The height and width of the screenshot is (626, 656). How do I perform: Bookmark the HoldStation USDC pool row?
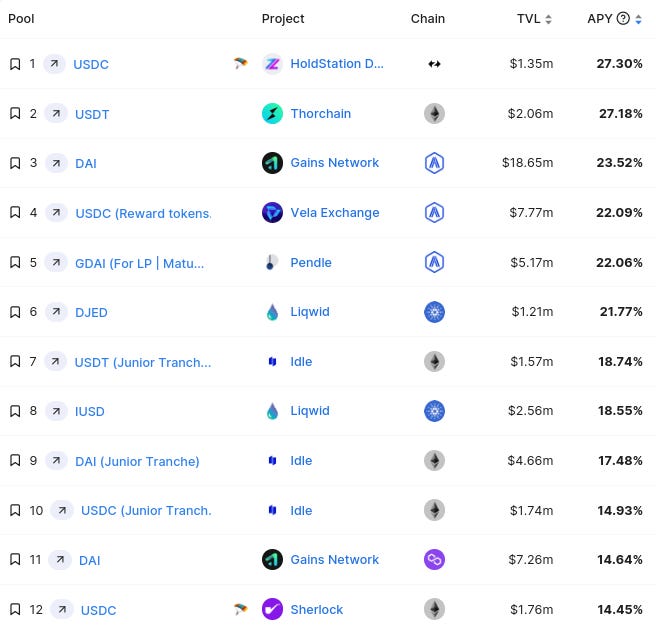point(15,64)
